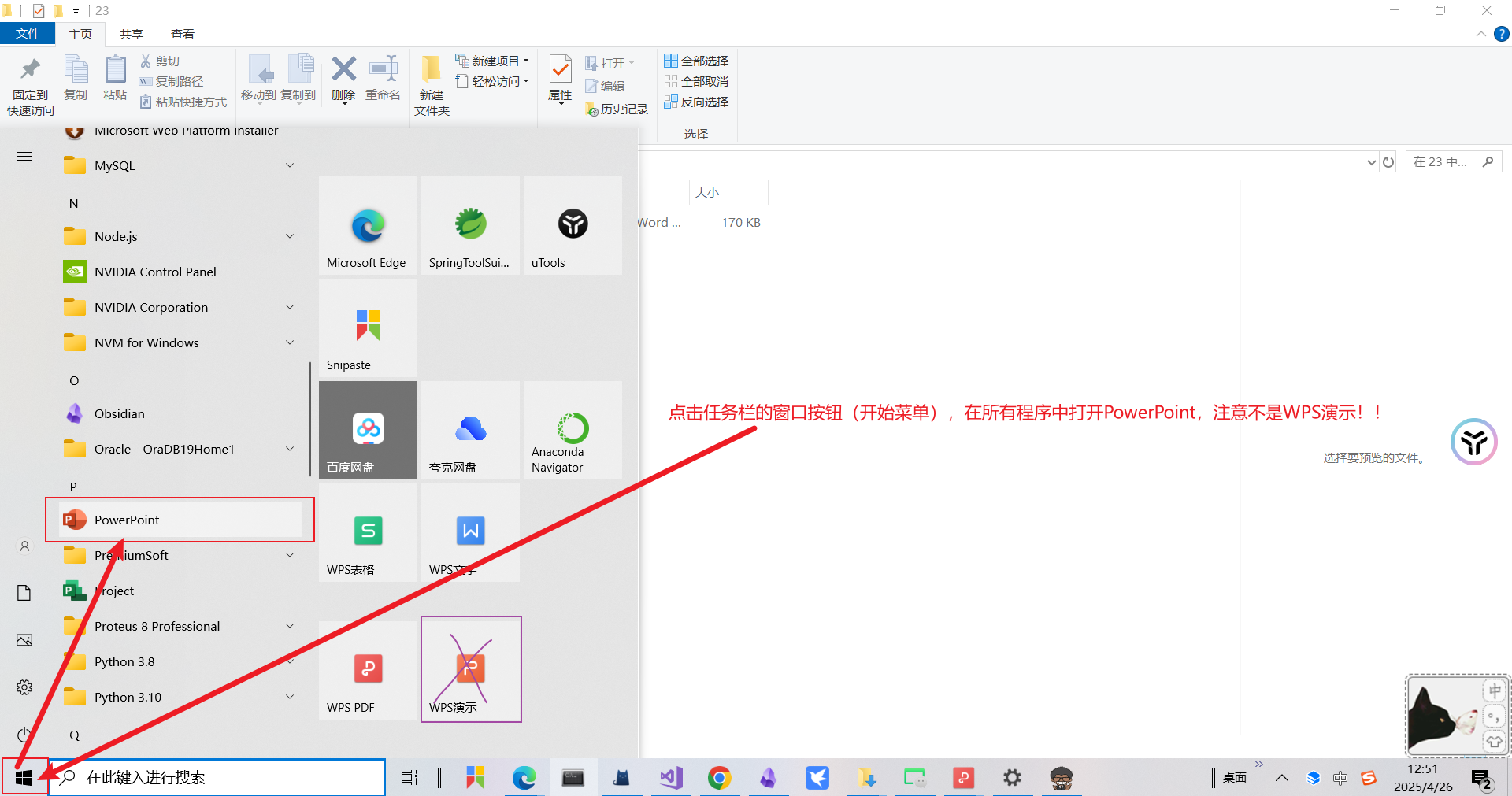Switch to the 文件 tab

[x=28, y=34]
